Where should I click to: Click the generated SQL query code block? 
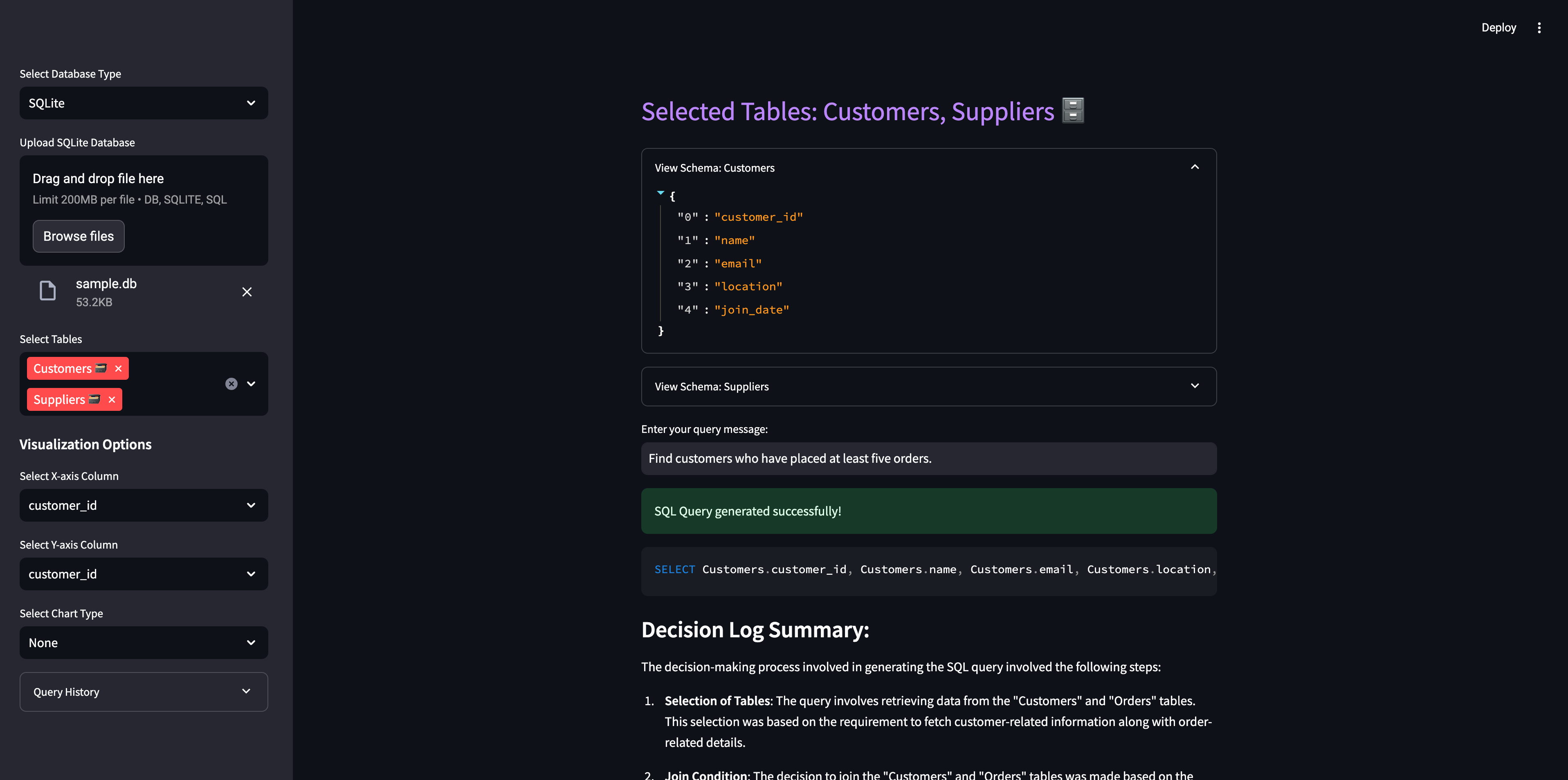[928, 570]
